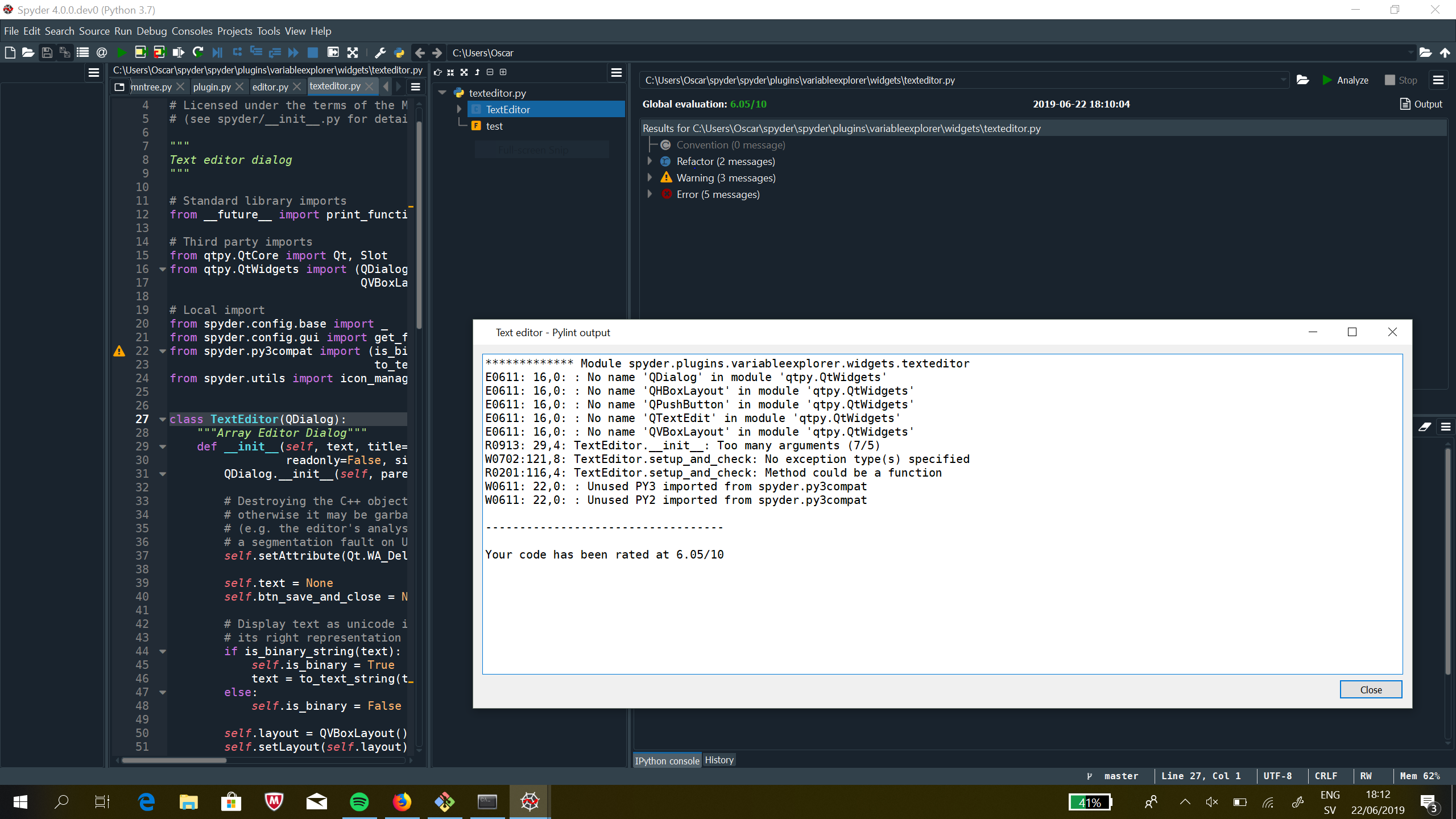Open the Source menu
Screen dimensions: 1456x819
pyautogui.click(x=94, y=31)
